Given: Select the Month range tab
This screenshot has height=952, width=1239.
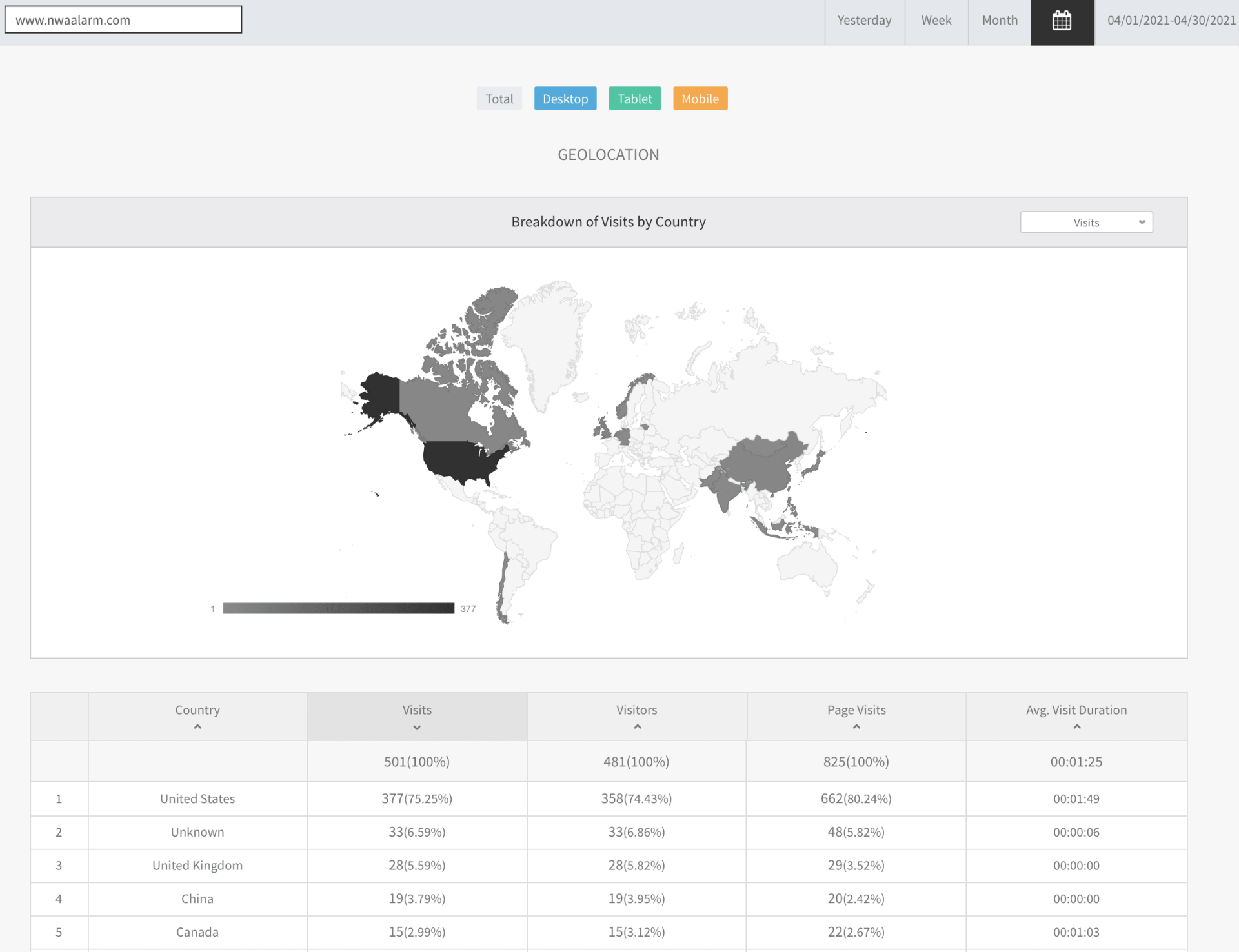Looking at the screenshot, I should click(999, 21).
